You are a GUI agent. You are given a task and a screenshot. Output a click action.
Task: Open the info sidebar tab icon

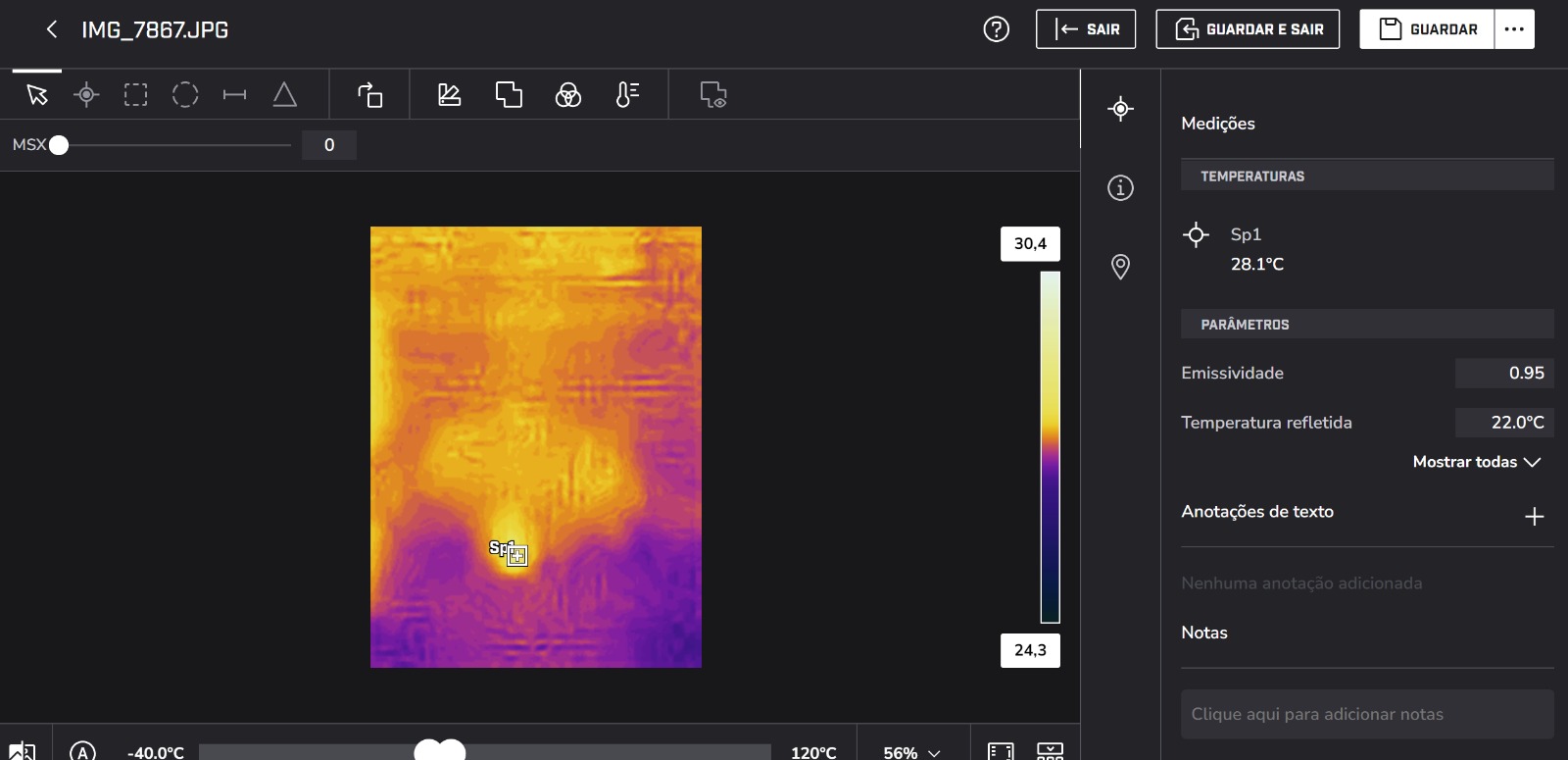(x=1121, y=187)
